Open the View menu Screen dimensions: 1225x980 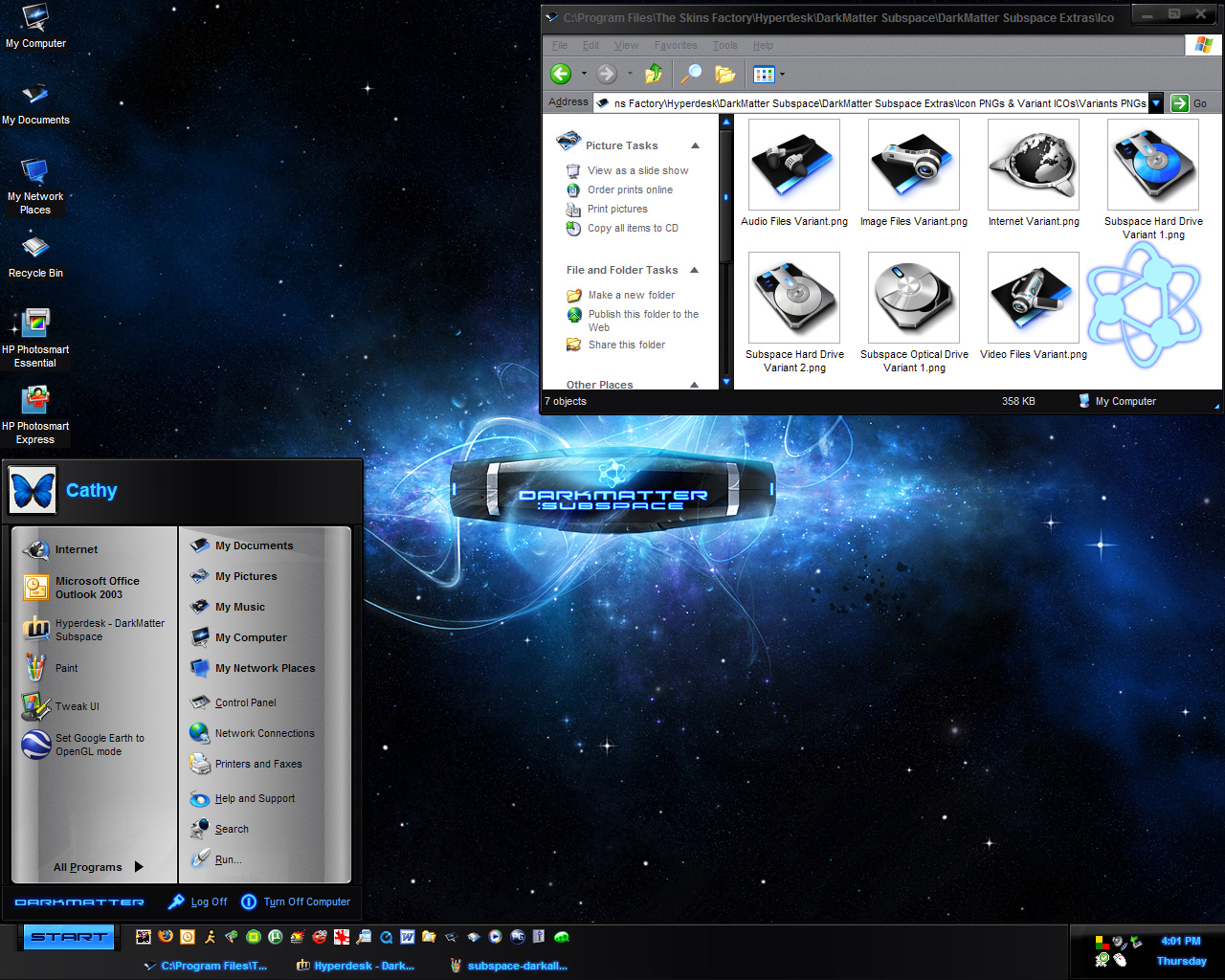tap(627, 45)
